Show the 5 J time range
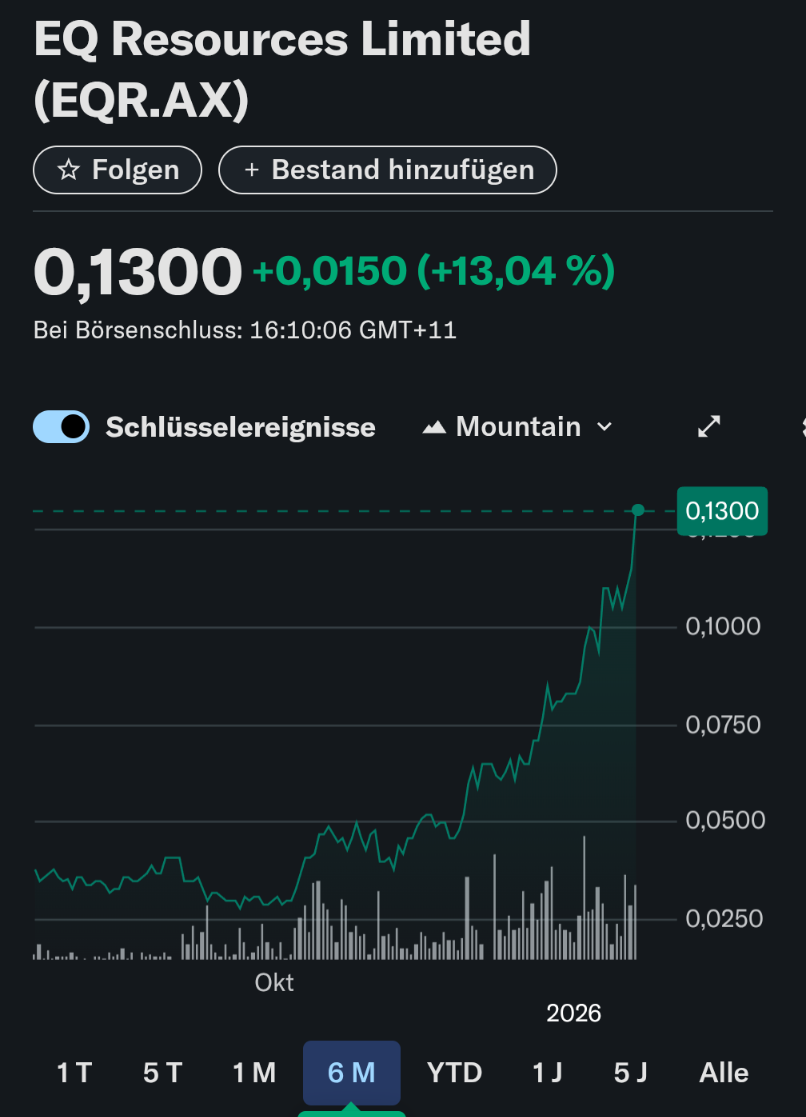 [x=630, y=1073]
